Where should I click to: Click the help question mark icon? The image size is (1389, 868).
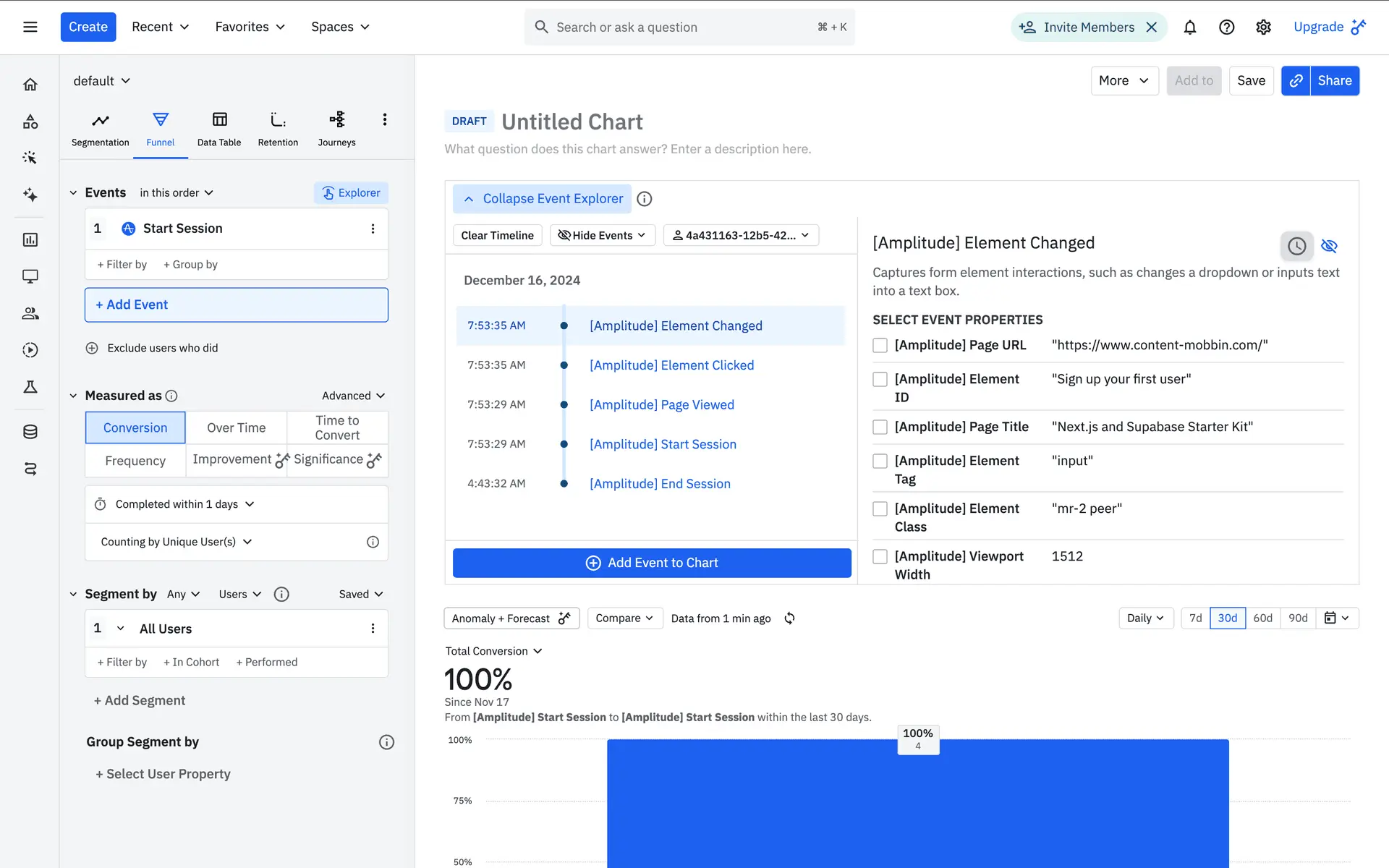(1226, 27)
